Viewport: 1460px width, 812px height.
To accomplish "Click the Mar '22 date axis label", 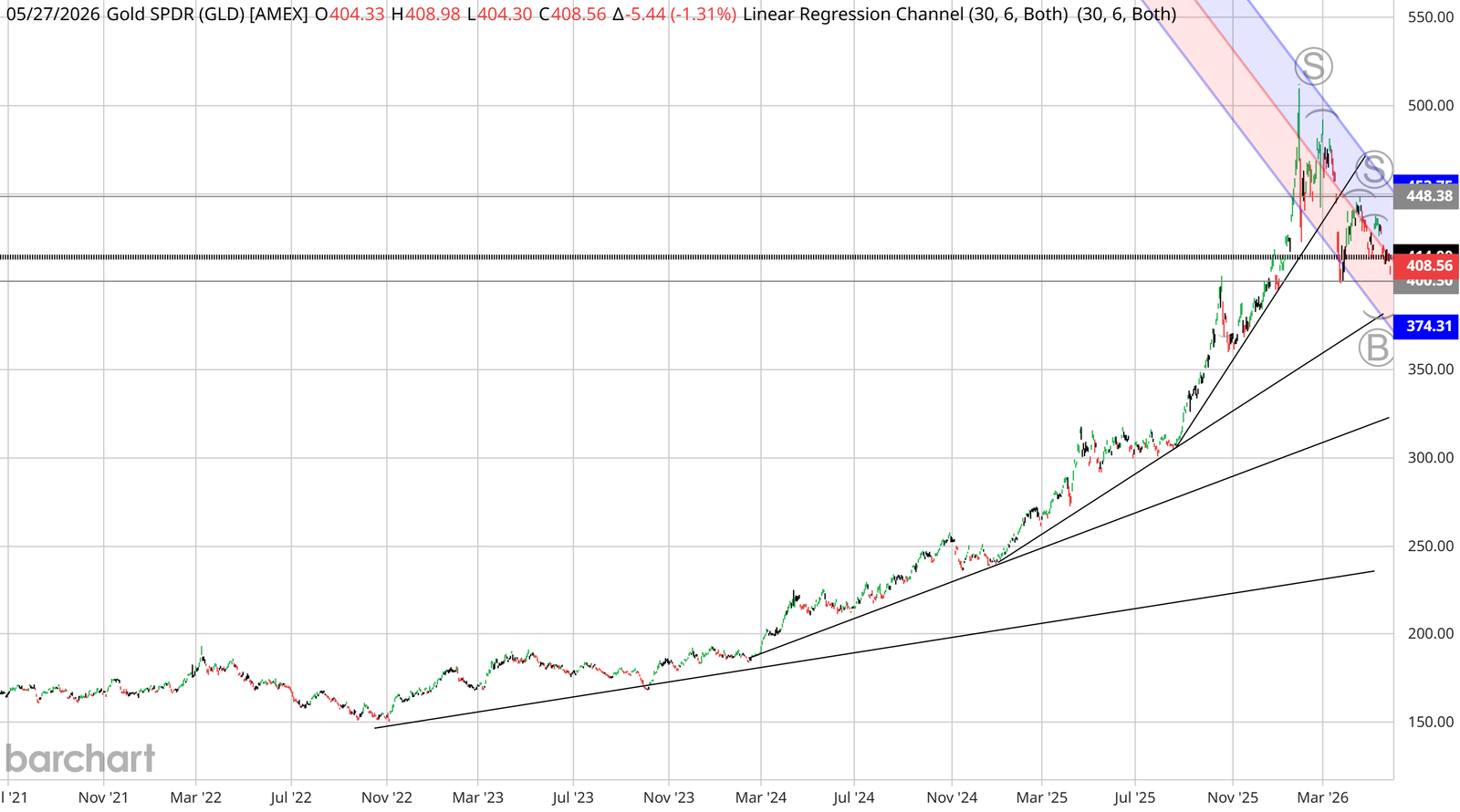I will pos(196,797).
